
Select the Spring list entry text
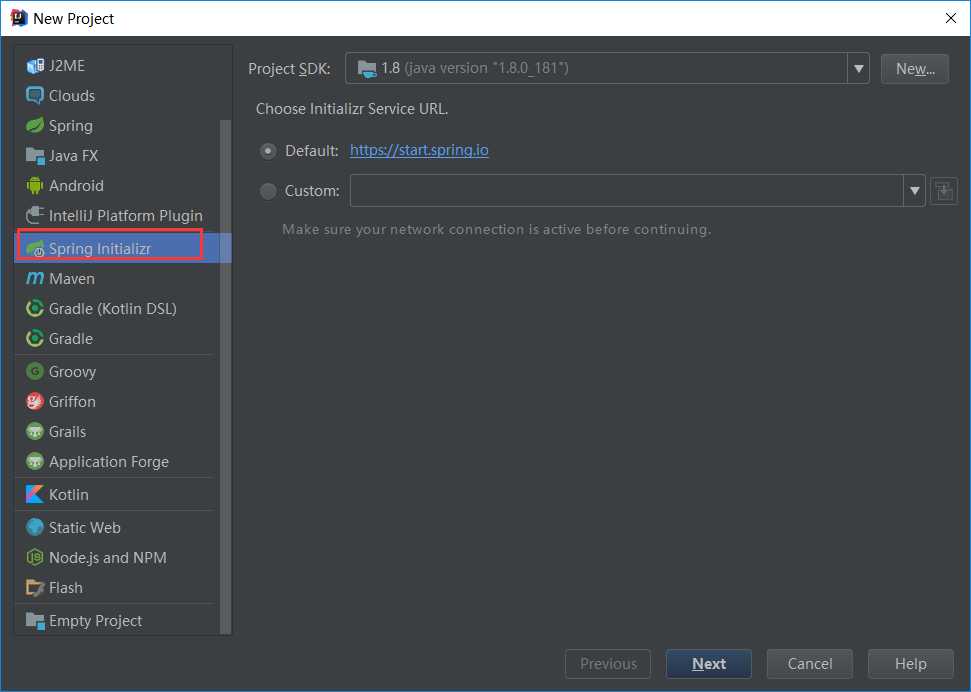point(71,126)
